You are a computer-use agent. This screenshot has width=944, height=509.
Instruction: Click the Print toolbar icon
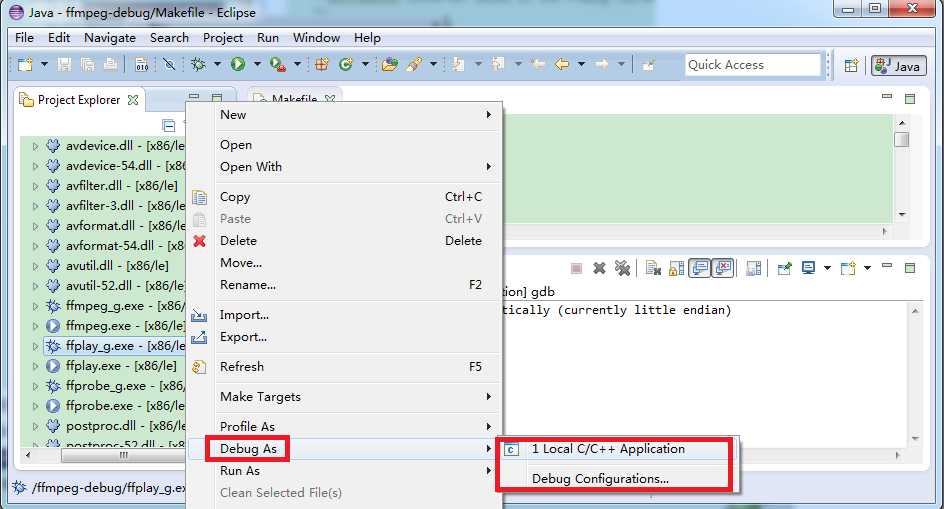pyautogui.click(x=110, y=64)
